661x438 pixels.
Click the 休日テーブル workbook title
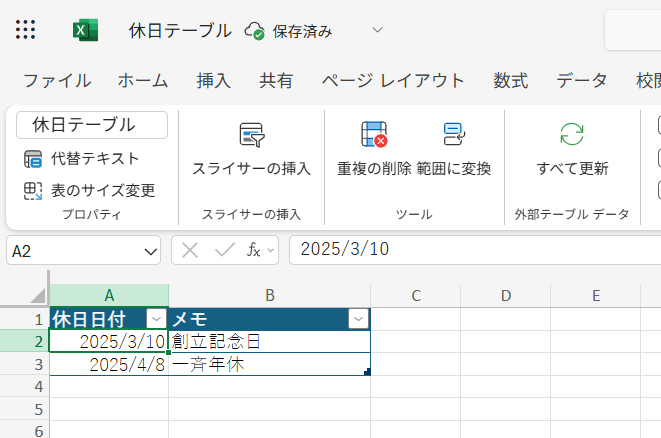[x=180, y=31]
